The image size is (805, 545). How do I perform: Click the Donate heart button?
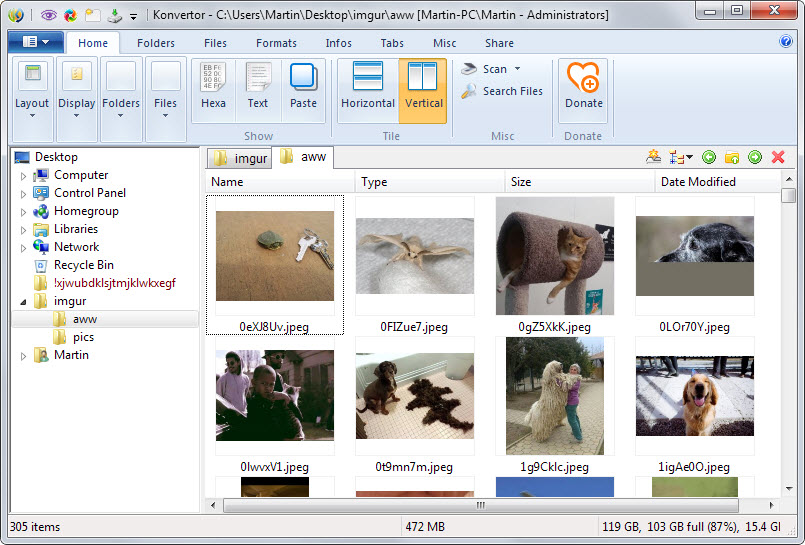[x=583, y=90]
